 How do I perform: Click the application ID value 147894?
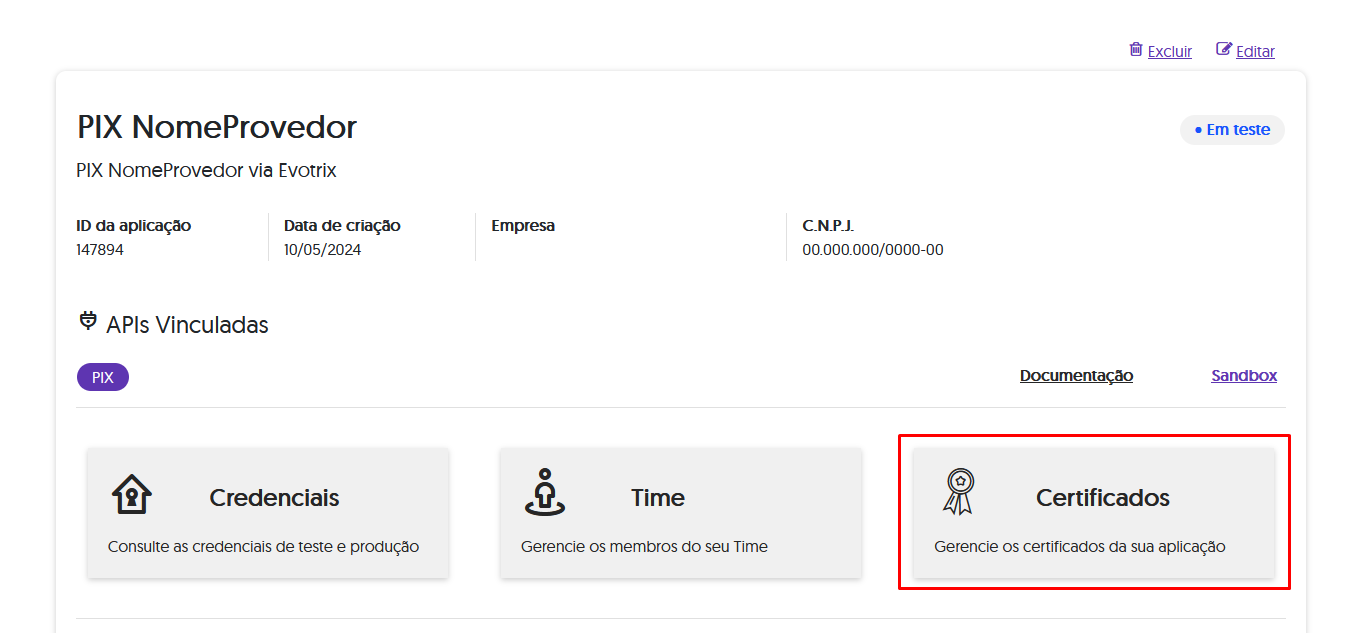coord(100,250)
